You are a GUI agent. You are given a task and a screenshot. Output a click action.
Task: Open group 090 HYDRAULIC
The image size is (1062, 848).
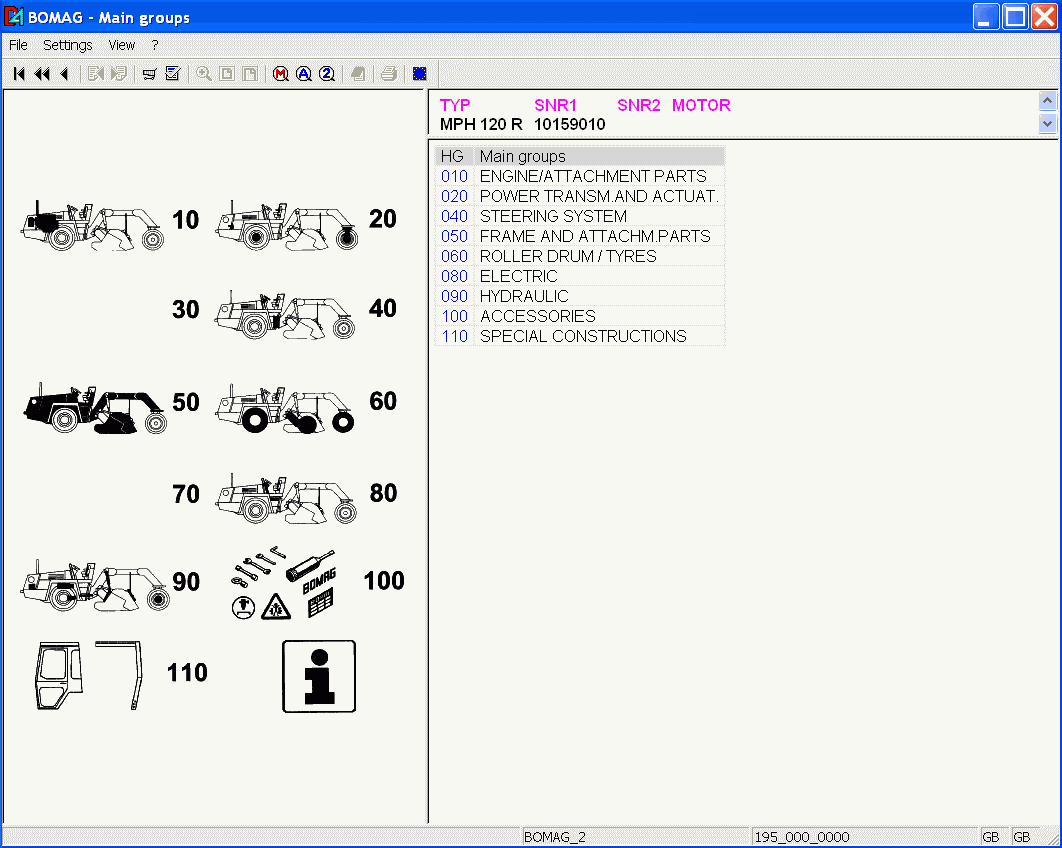580,296
